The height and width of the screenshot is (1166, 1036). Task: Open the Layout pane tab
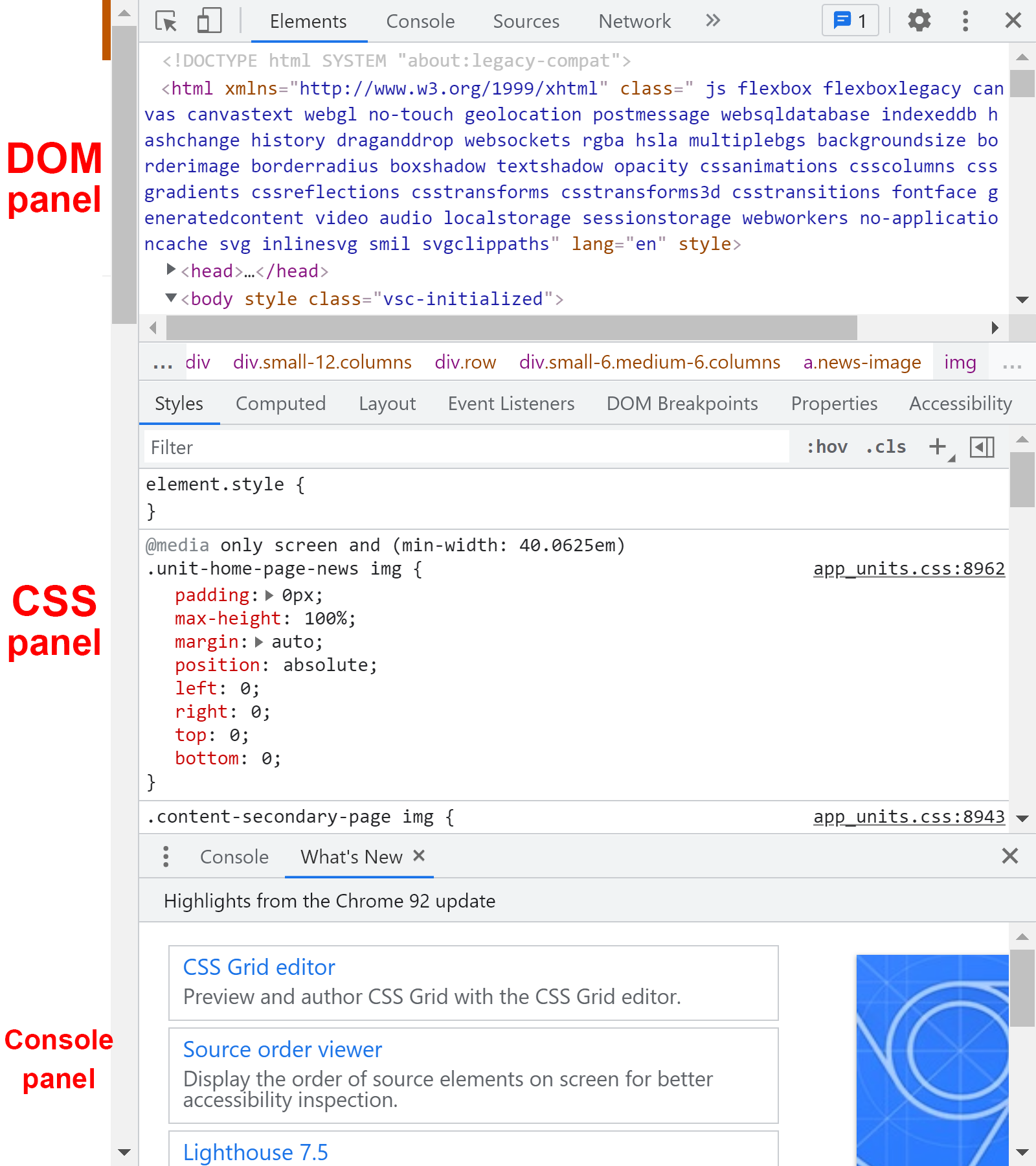pos(387,404)
